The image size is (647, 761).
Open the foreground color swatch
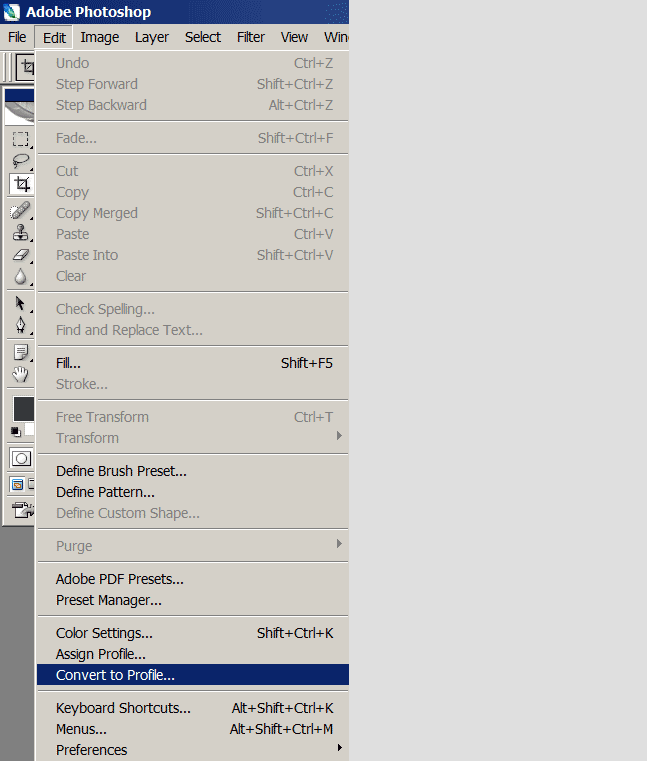[x=22, y=408]
